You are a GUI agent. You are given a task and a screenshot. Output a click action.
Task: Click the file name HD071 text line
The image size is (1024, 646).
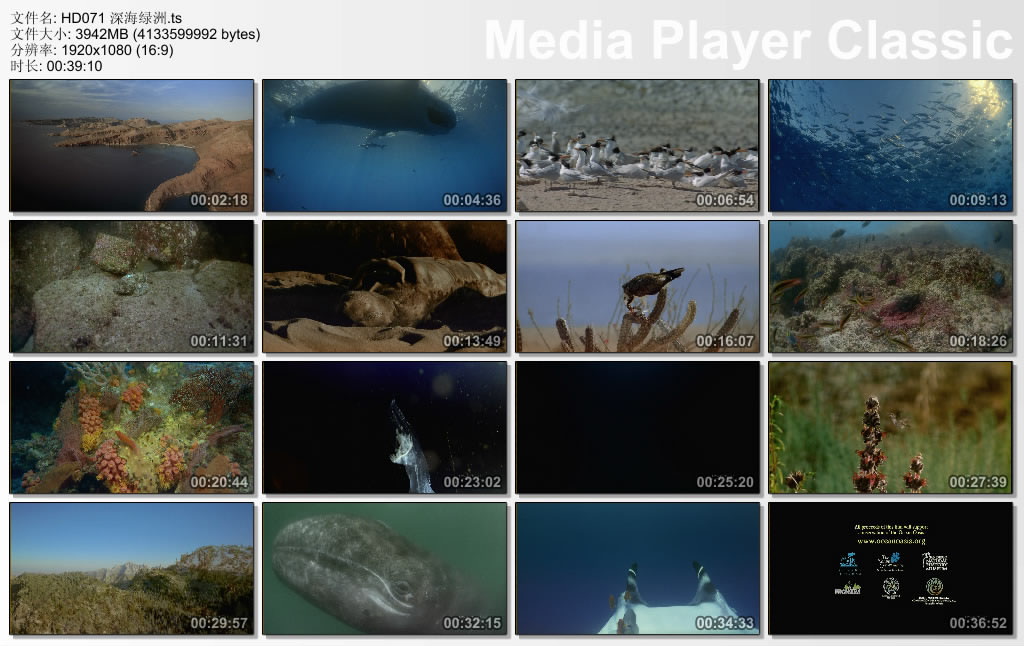(96, 18)
